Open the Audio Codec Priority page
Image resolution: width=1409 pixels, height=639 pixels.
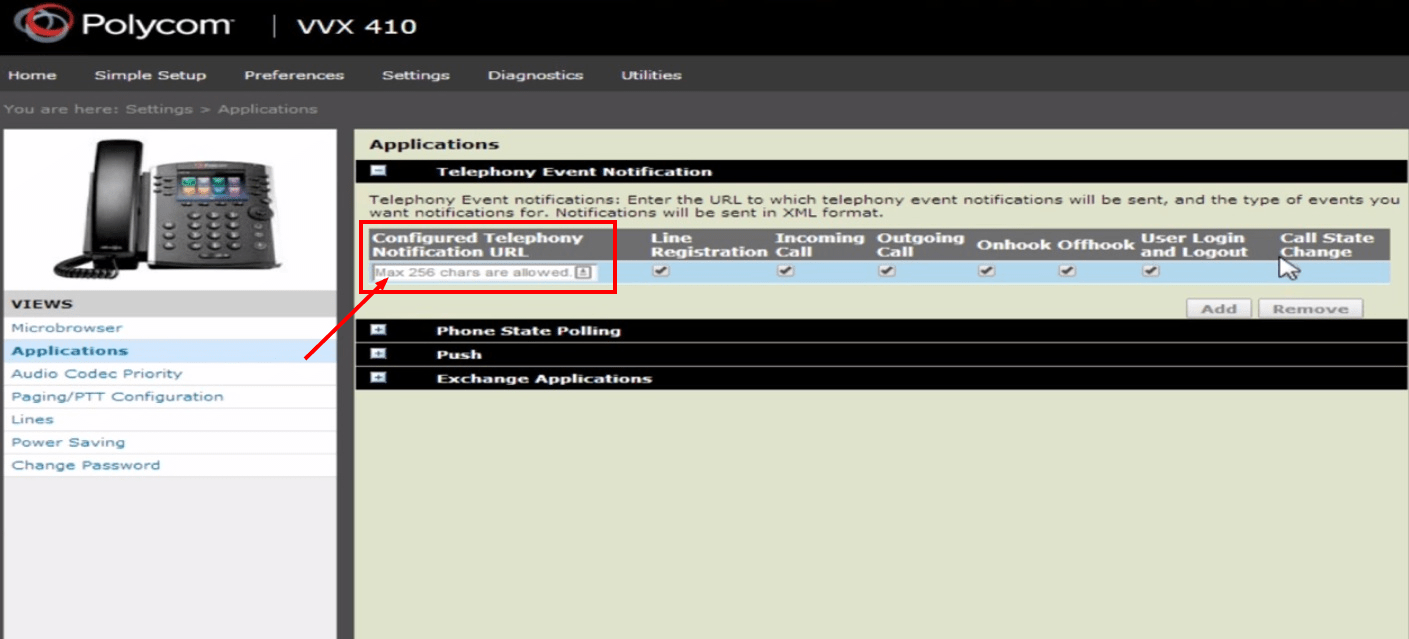96,373
